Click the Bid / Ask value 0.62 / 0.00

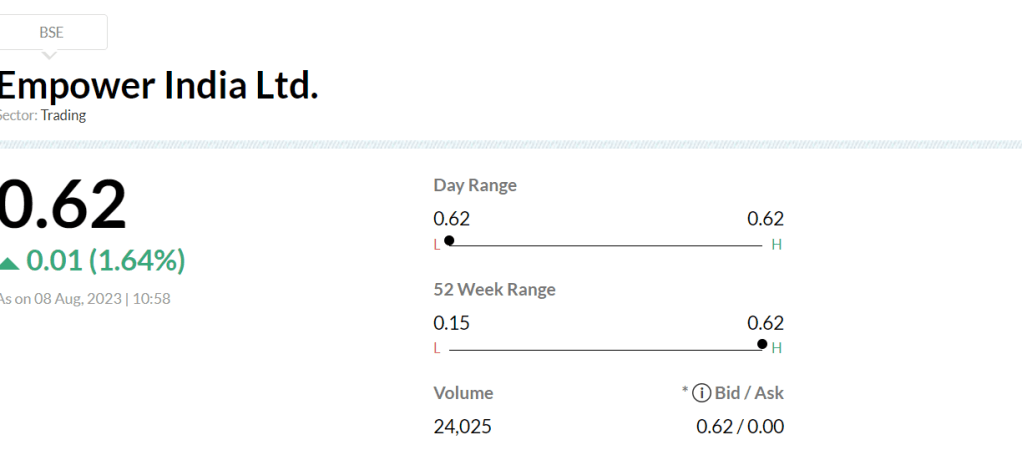tap(740, 427)
